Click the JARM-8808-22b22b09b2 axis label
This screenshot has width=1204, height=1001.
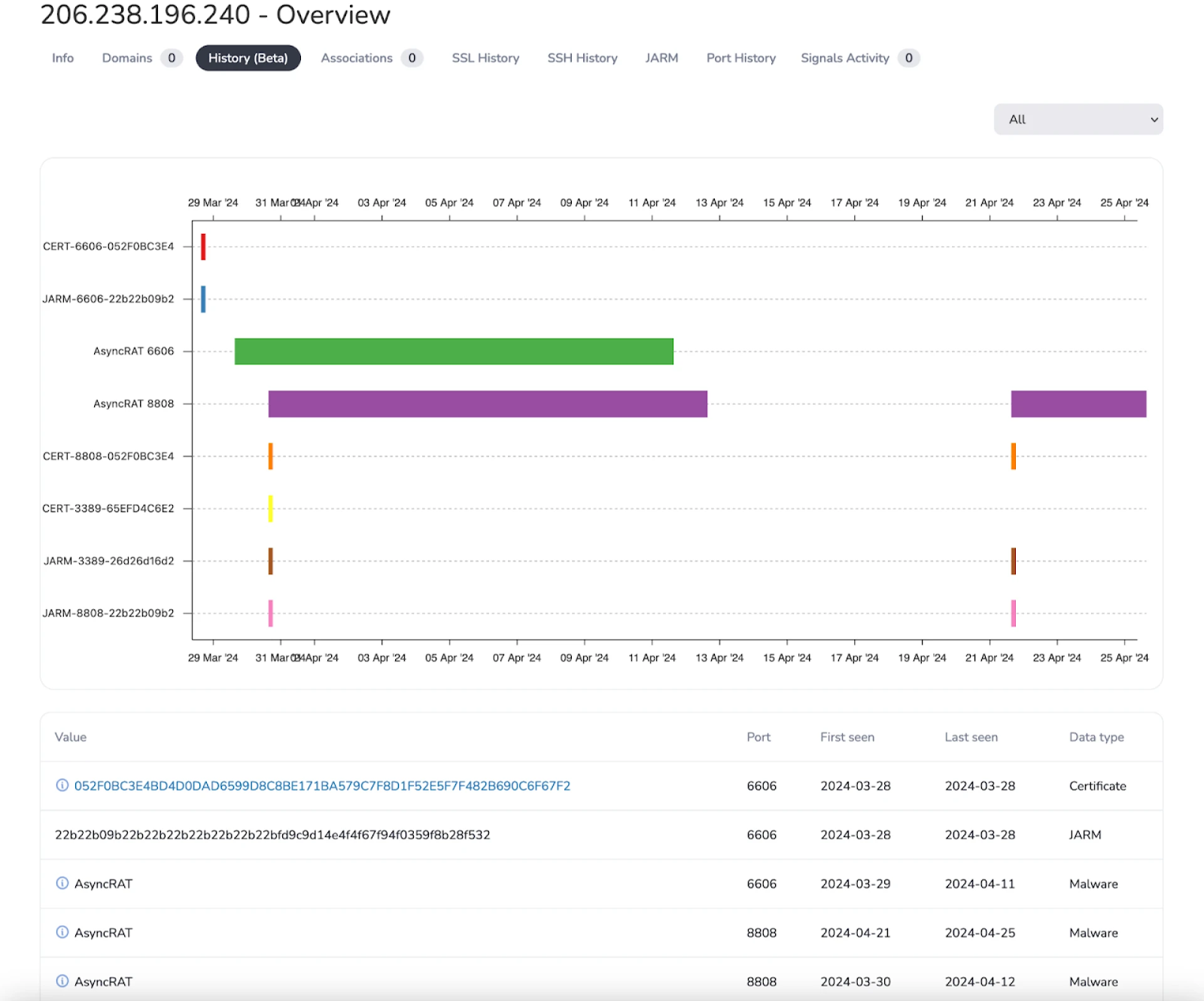108,613
